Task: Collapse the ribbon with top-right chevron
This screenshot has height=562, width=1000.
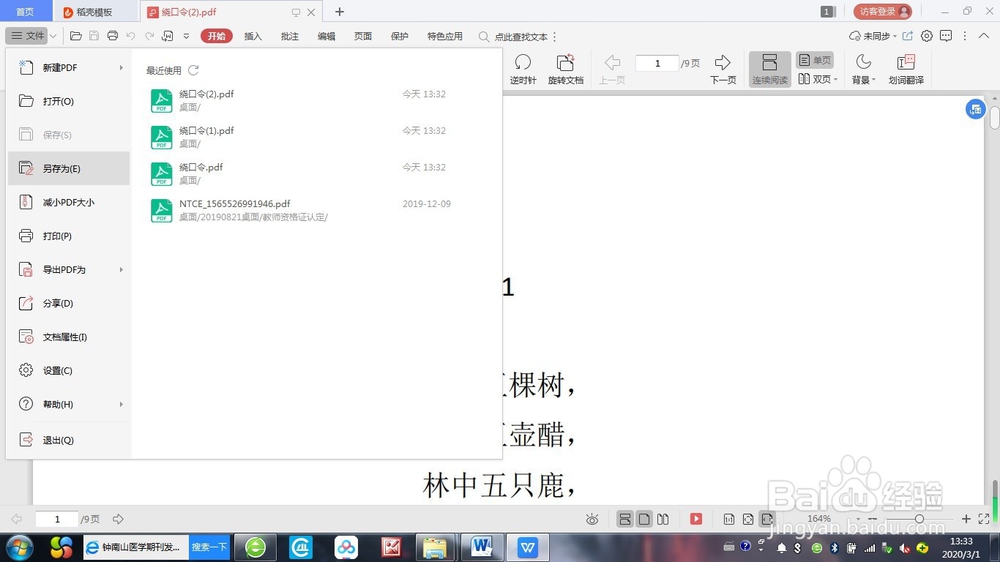Action: [984, 36]
